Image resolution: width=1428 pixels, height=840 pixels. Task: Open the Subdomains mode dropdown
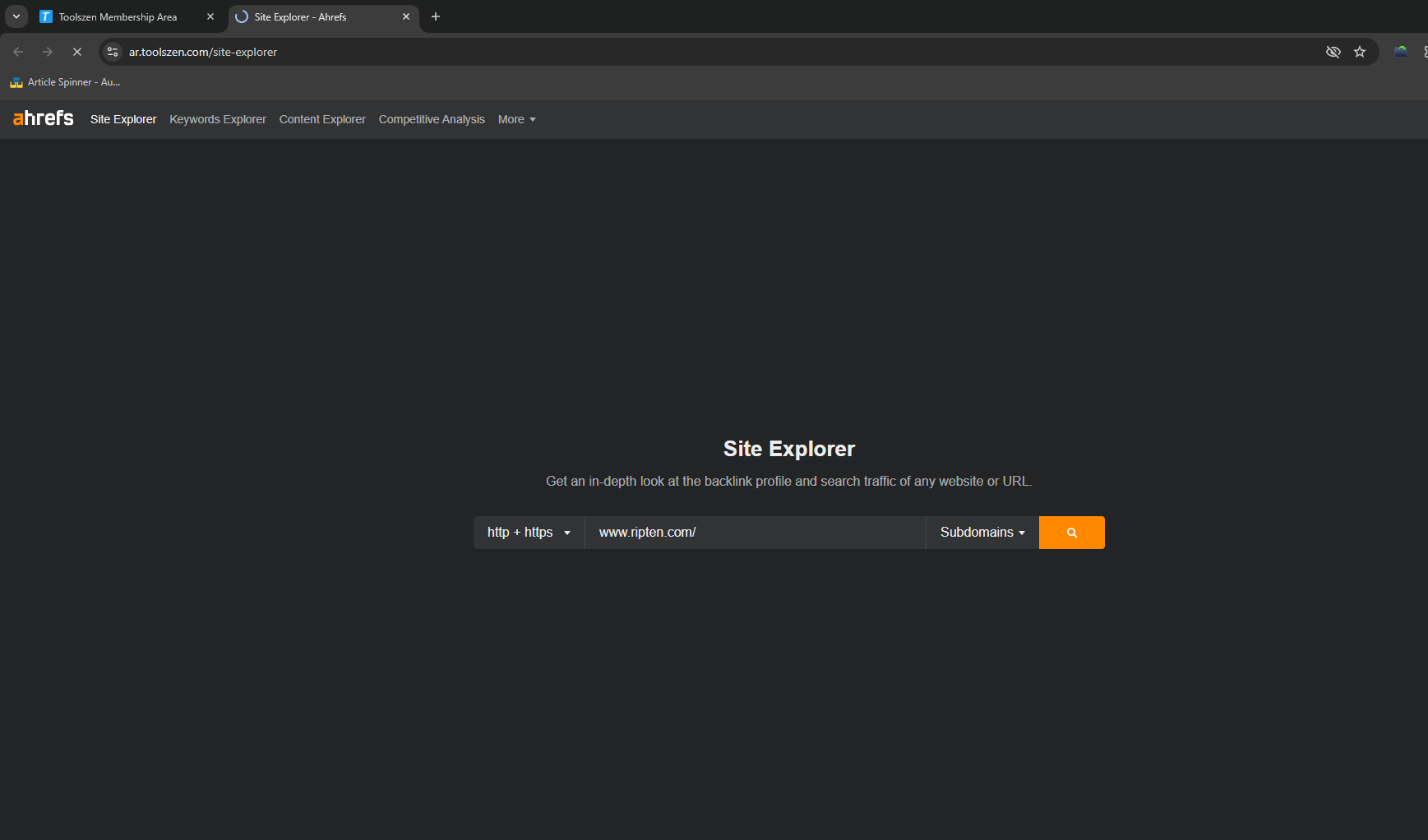[982, 533]
